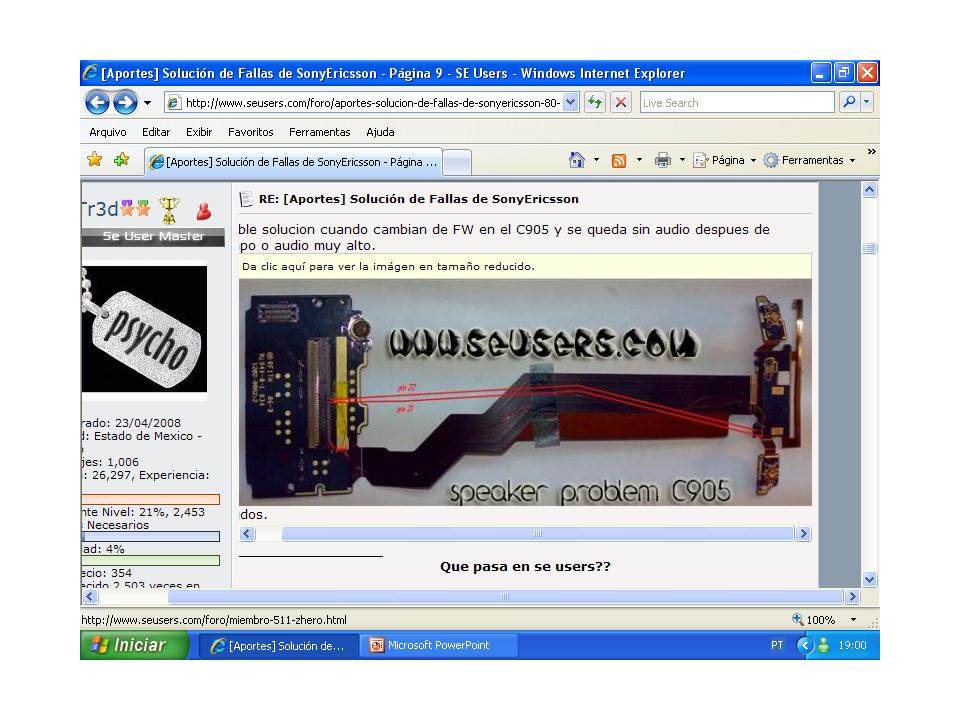Click the page vertical scroll up arrow

[869, 189]
